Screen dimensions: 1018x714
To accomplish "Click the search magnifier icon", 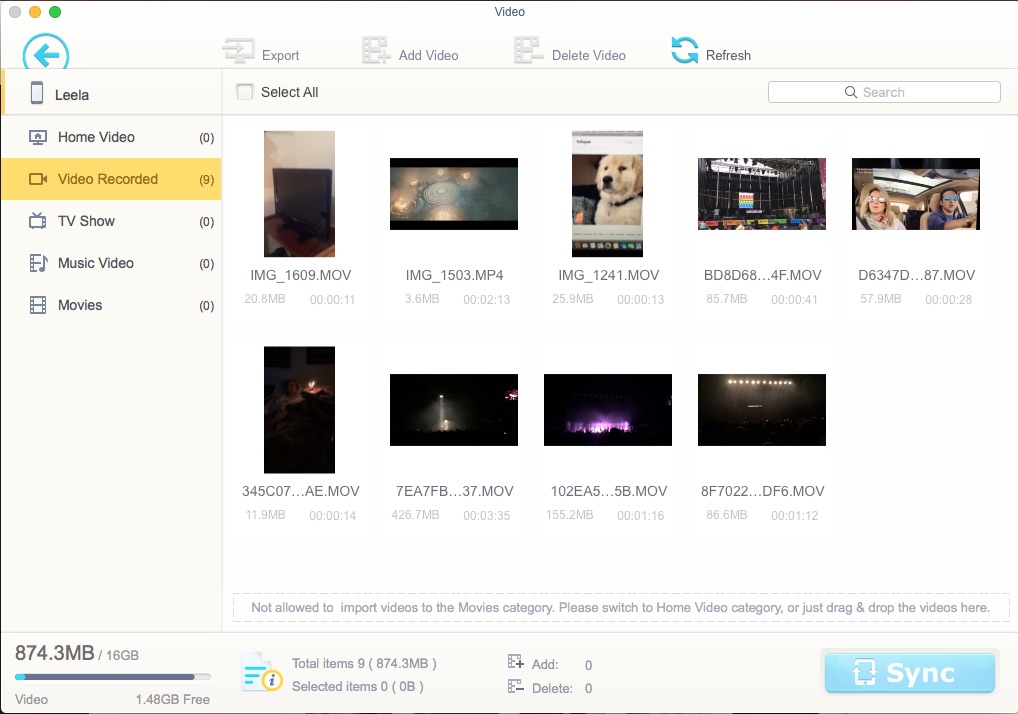I will 850,92.
